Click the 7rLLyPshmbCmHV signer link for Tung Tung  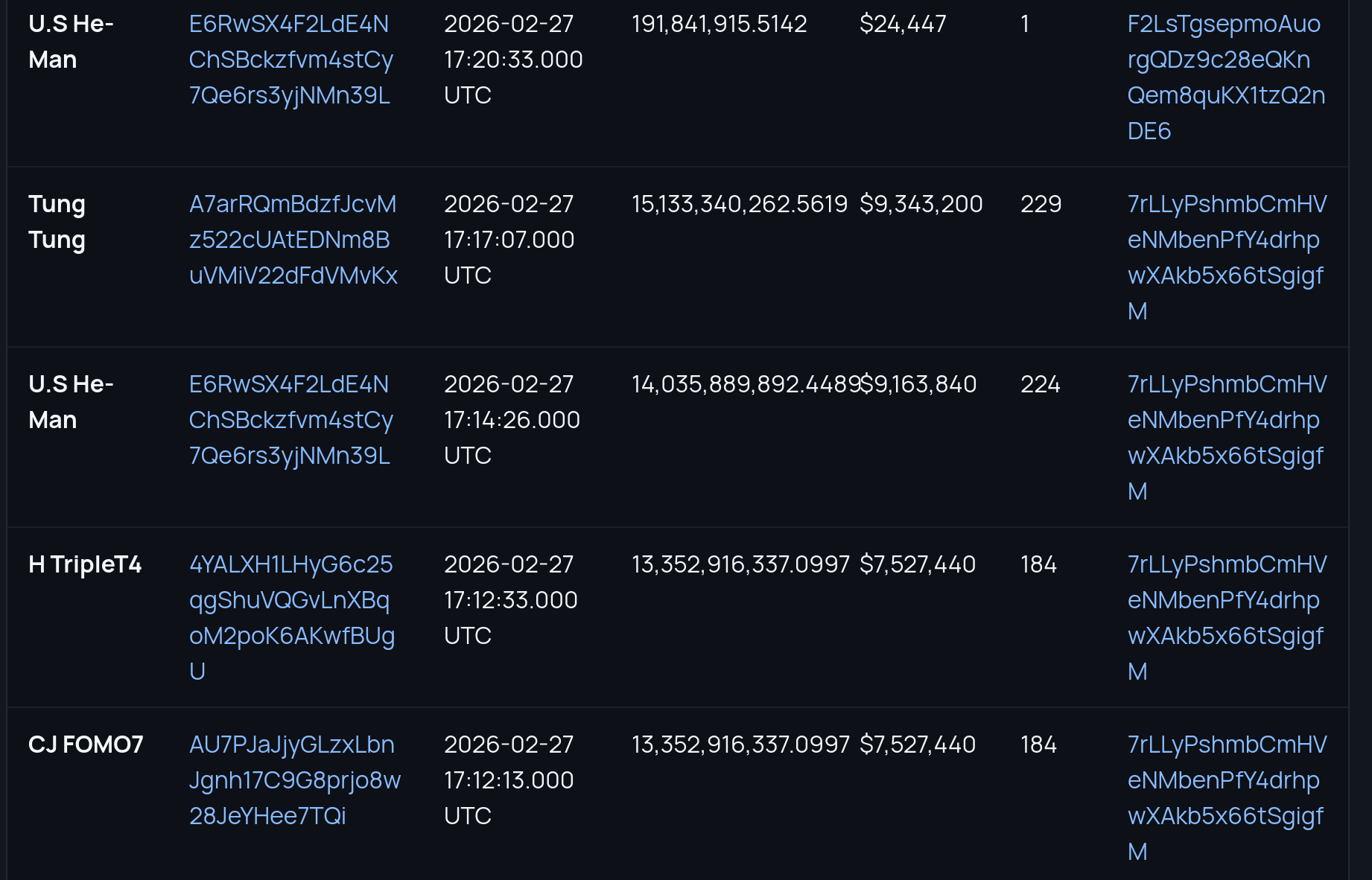point(1224,257)
